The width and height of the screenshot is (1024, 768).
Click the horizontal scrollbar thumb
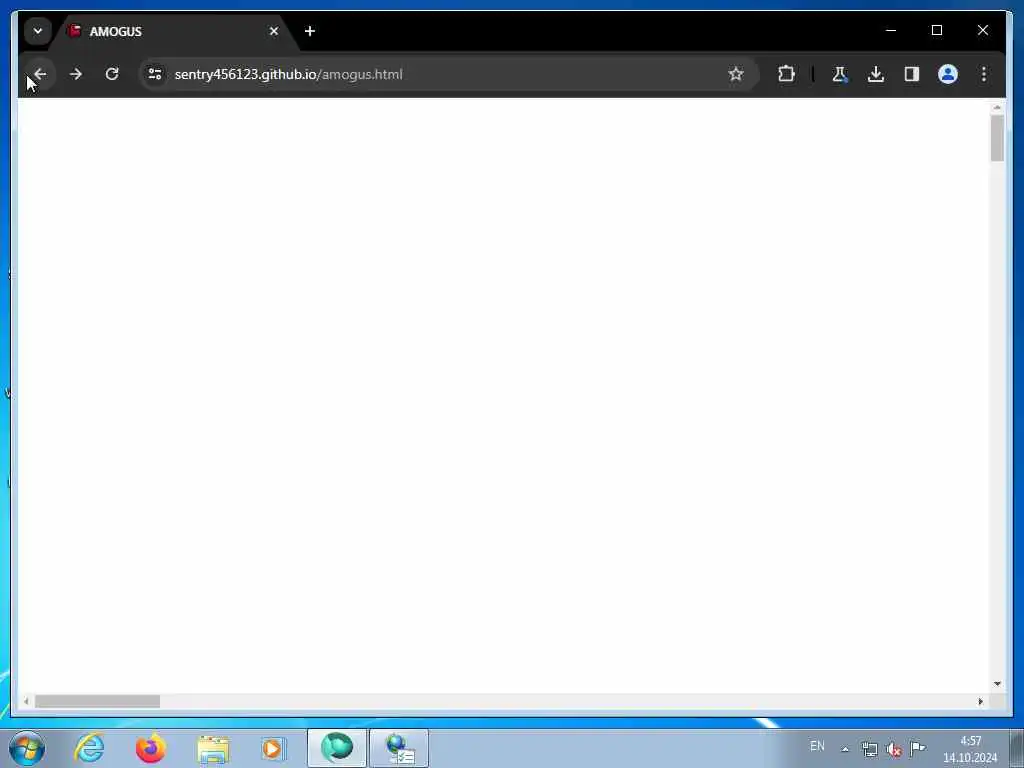pyautogui.click(x=97, y=701)
